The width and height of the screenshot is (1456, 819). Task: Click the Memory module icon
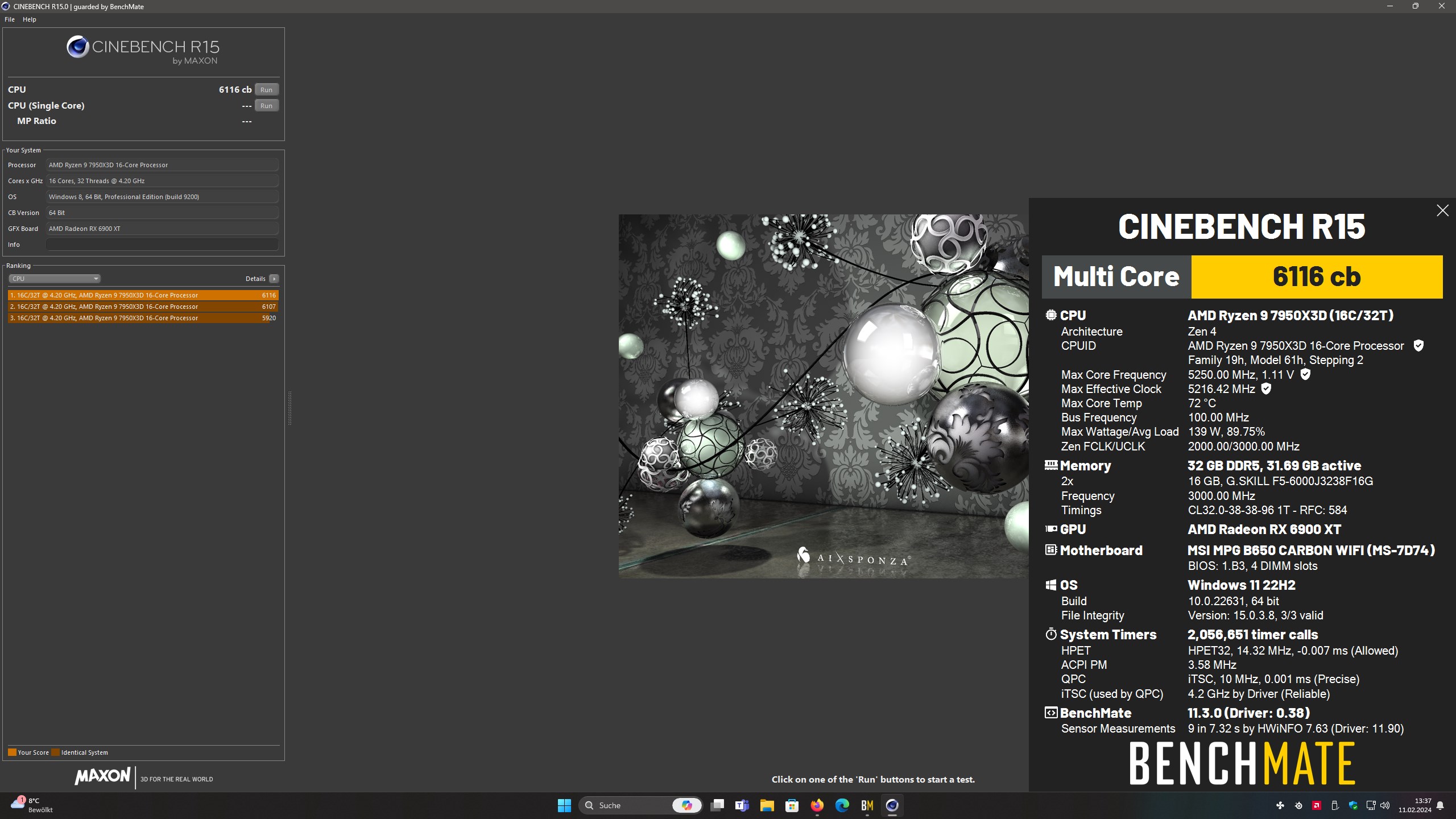1051,465
